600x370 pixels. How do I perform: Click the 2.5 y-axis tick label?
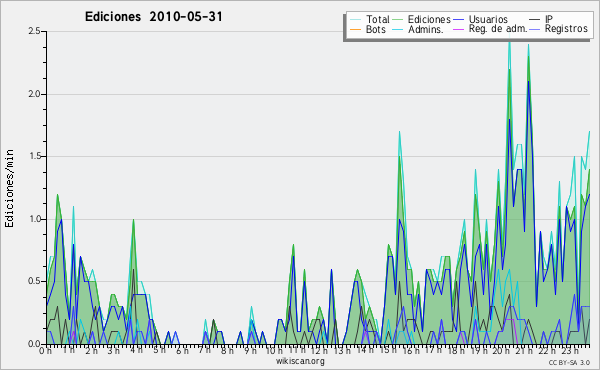[34, 31]
